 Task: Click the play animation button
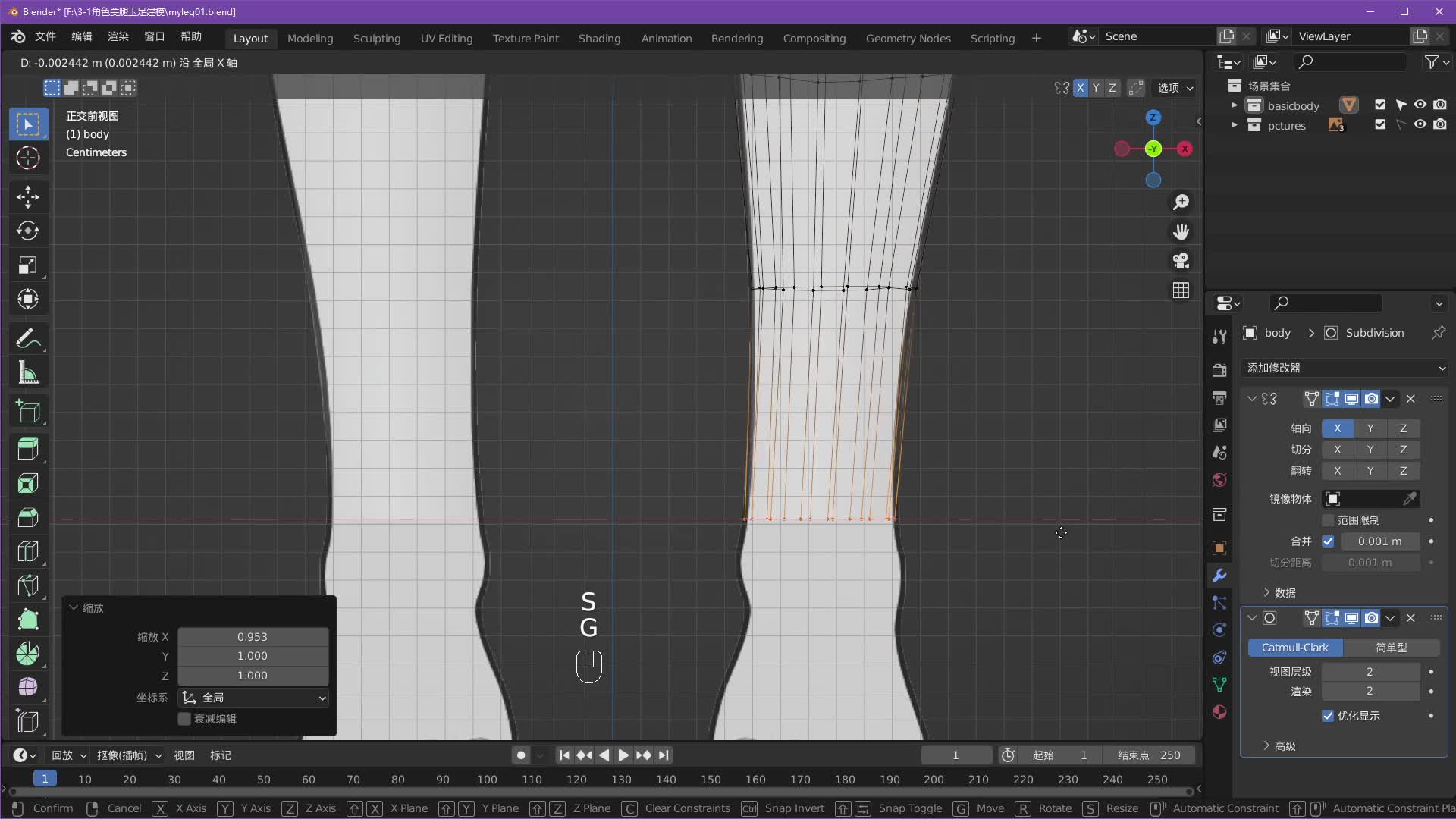(623, 755)
